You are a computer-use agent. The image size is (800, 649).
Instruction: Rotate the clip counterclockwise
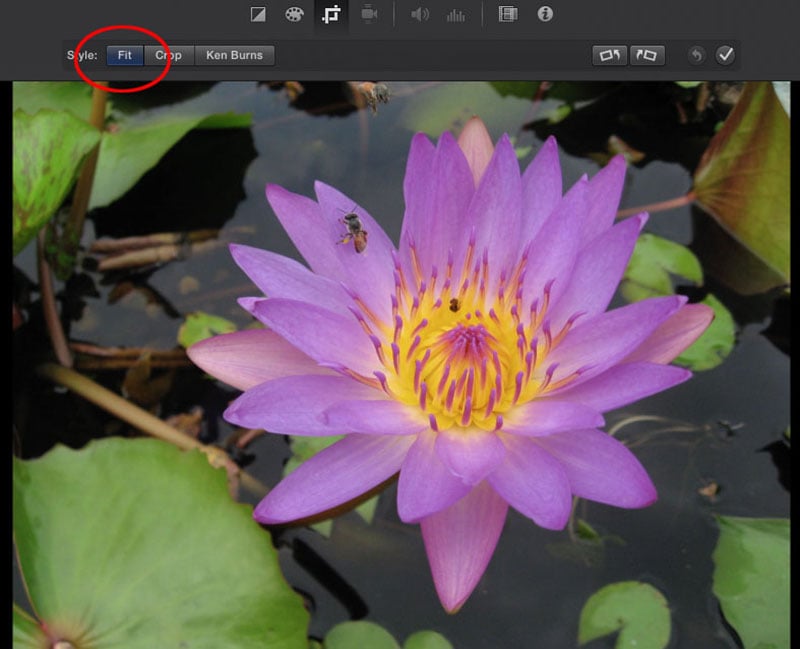pos(610,55)
